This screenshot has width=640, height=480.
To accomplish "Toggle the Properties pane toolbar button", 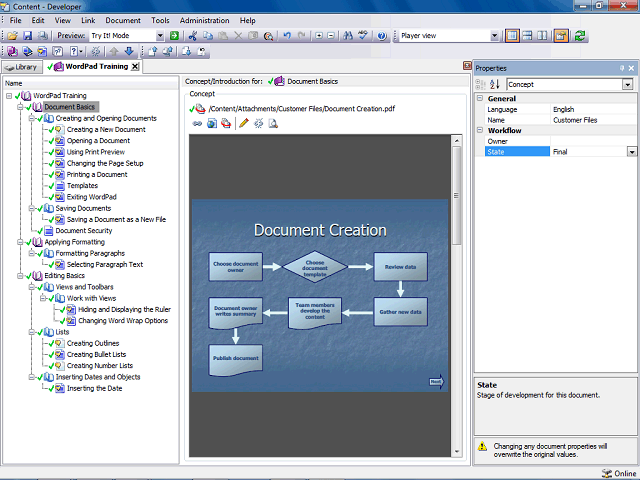I will point(560,36).
